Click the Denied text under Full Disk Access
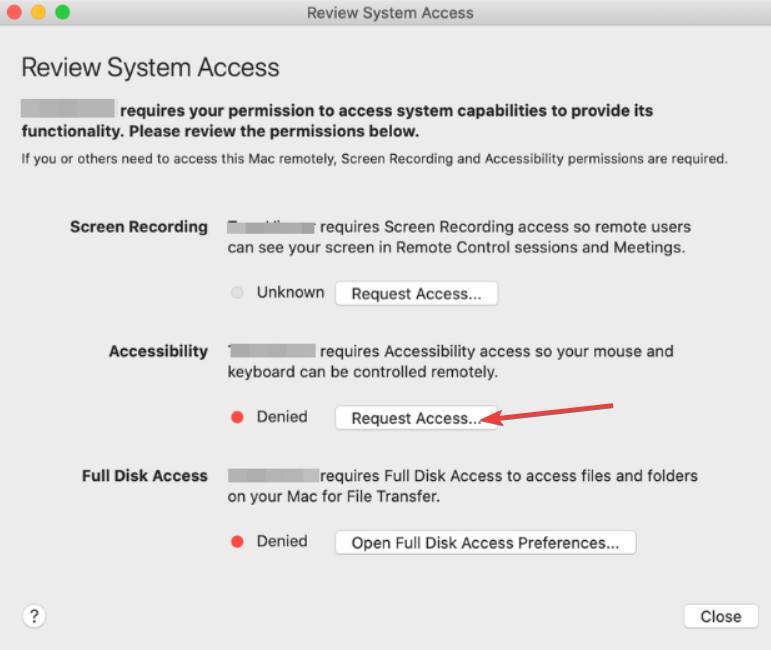Viewport: 771px width, 650px height. click(282, 541)
